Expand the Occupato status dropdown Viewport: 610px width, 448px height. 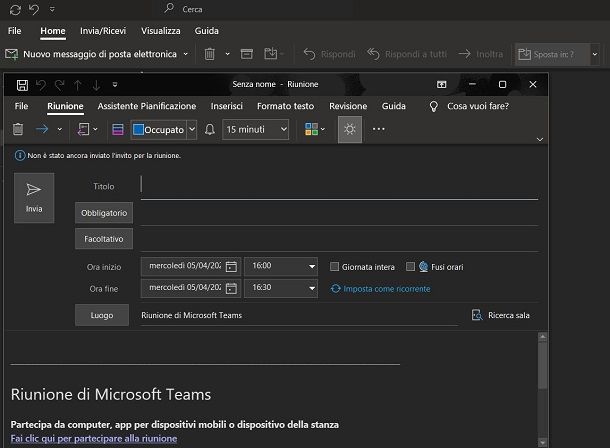click(191, 129)
